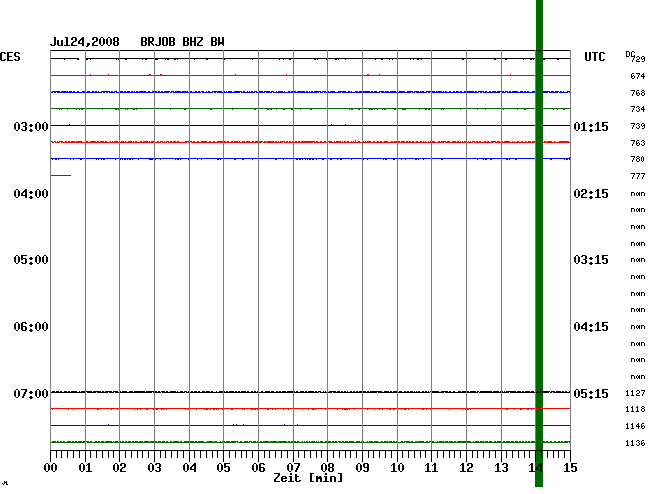
Task: Select the 07:00 local time label
Action: 31,393
